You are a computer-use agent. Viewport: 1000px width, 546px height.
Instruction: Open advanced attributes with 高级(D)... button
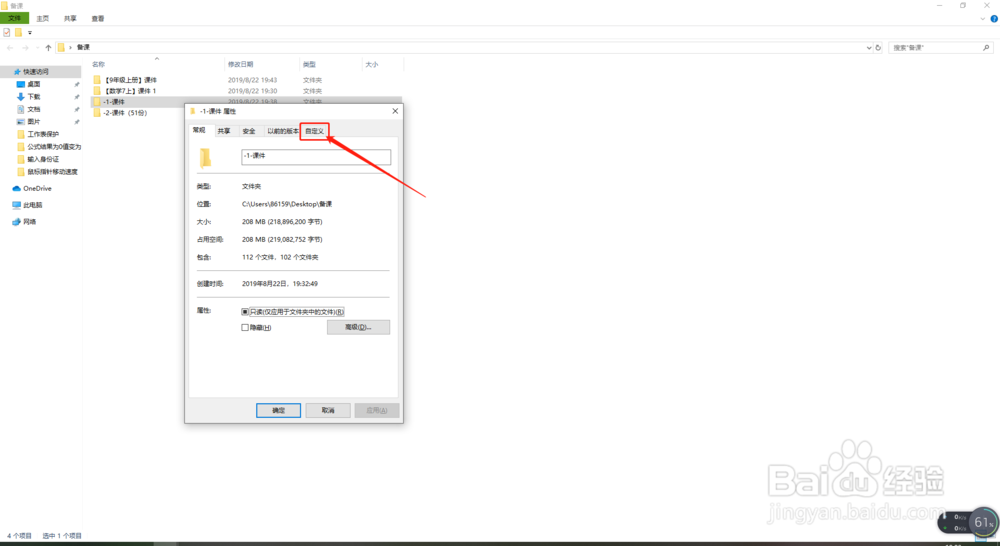point(358,327)
